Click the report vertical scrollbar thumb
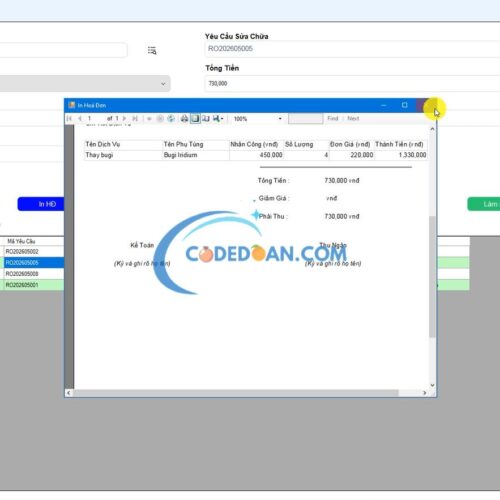500x500 pixels. [x=432, y=277]
